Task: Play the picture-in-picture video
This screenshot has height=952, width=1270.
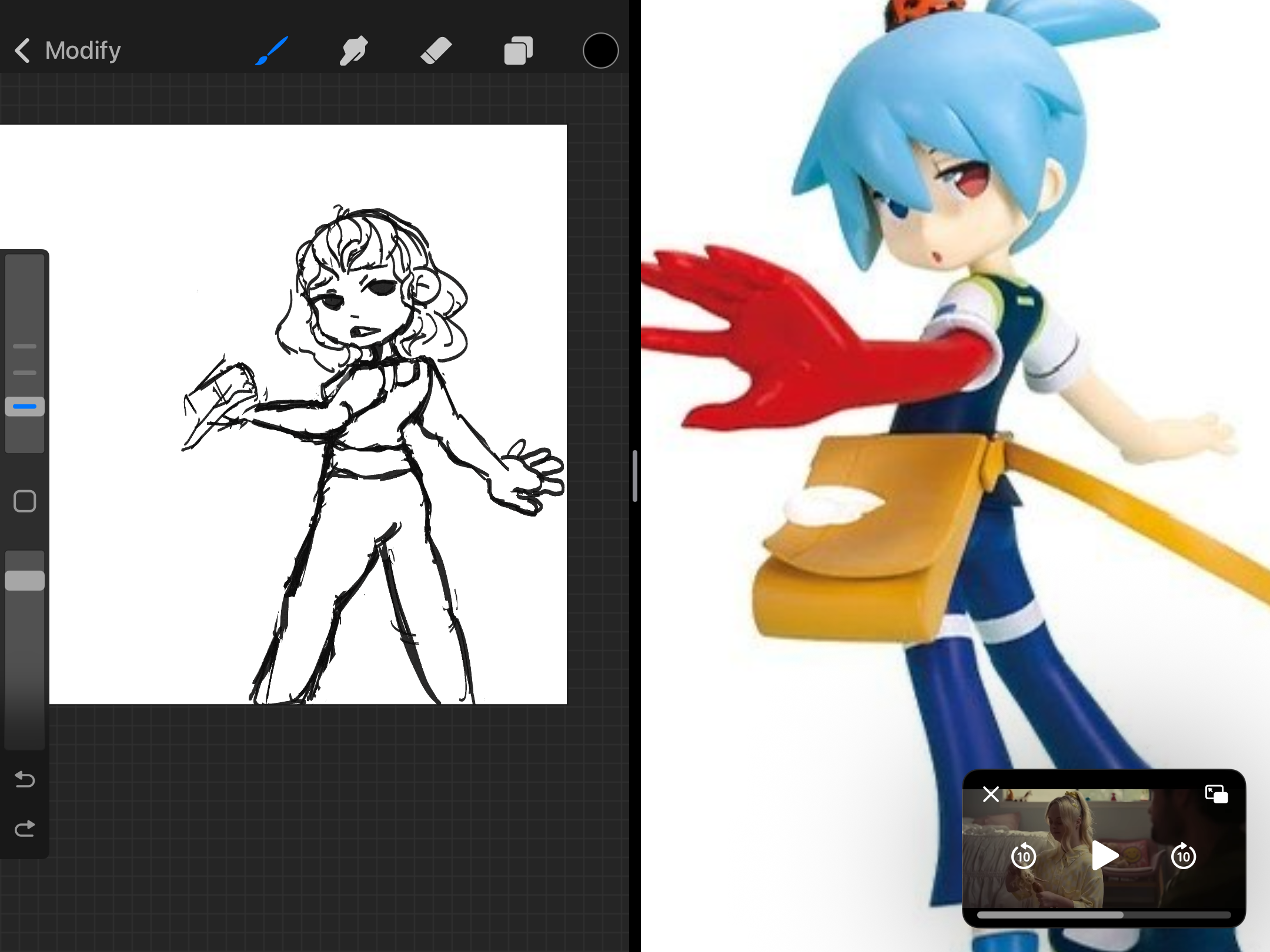Action: click(1104, 856)
